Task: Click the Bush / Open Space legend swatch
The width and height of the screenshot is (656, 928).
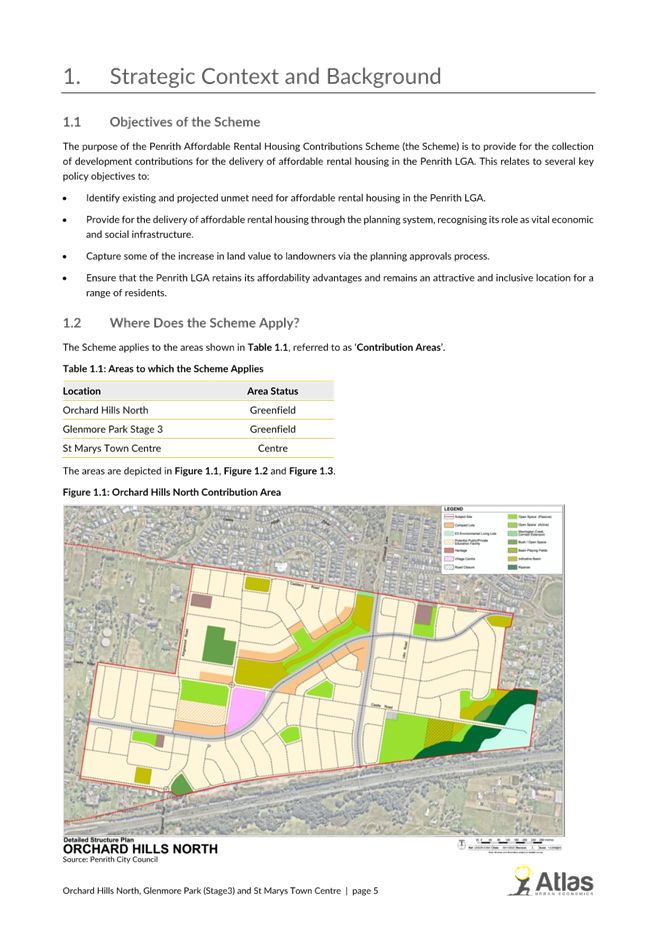Action: [513, 542]
